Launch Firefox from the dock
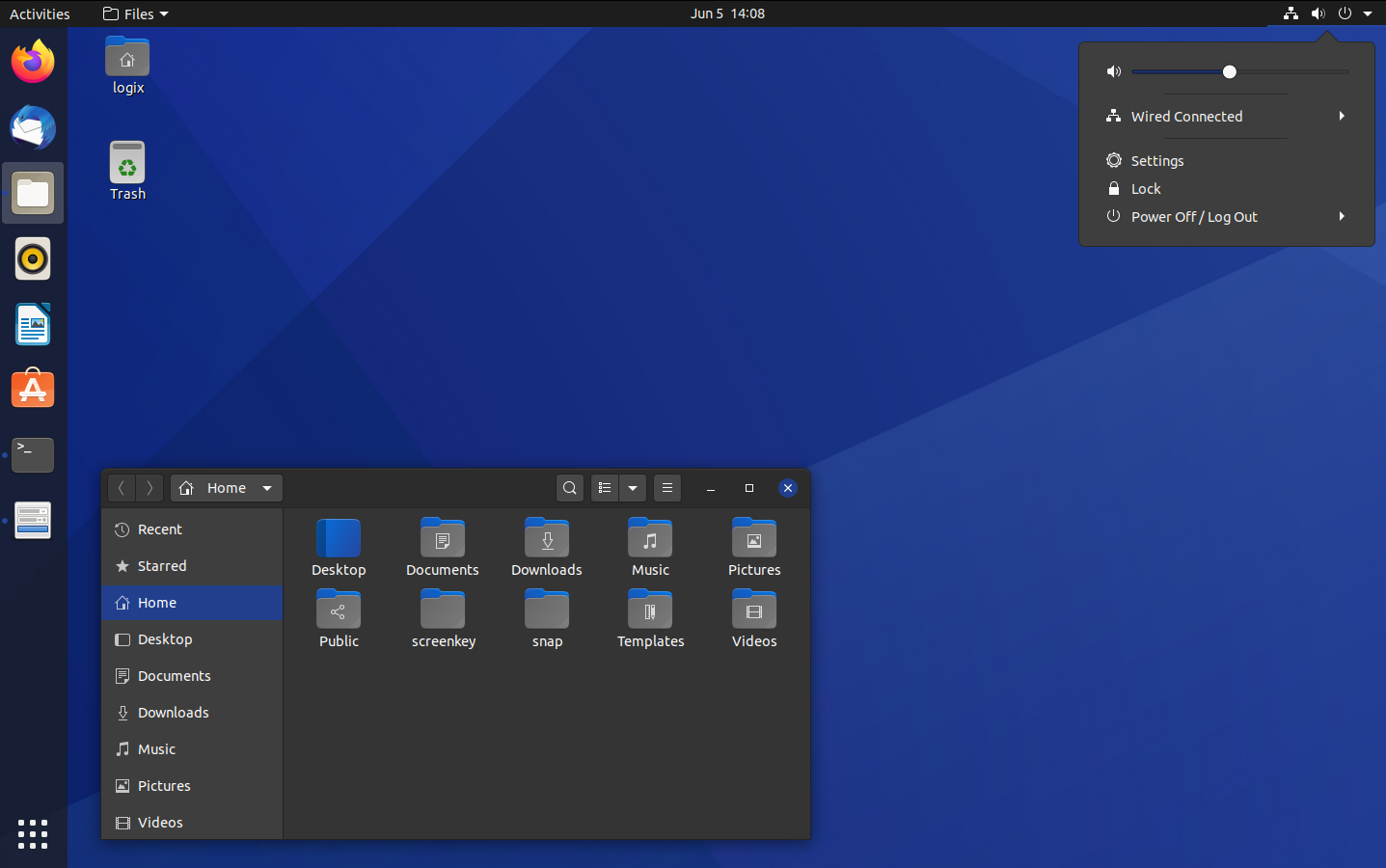Screen dimensions: 1386x868 pos(33,63)
